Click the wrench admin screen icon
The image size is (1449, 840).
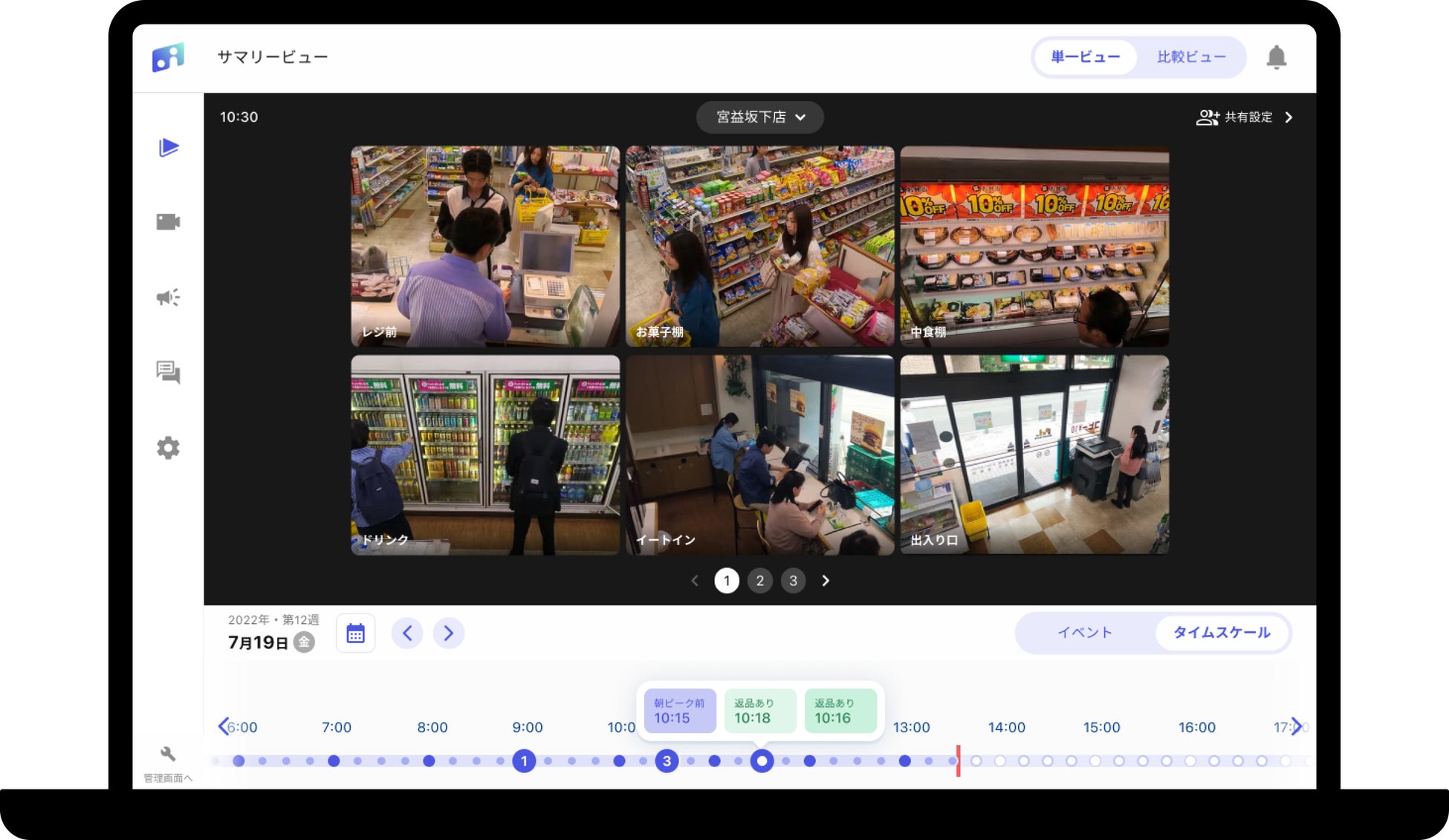(168, 755)
